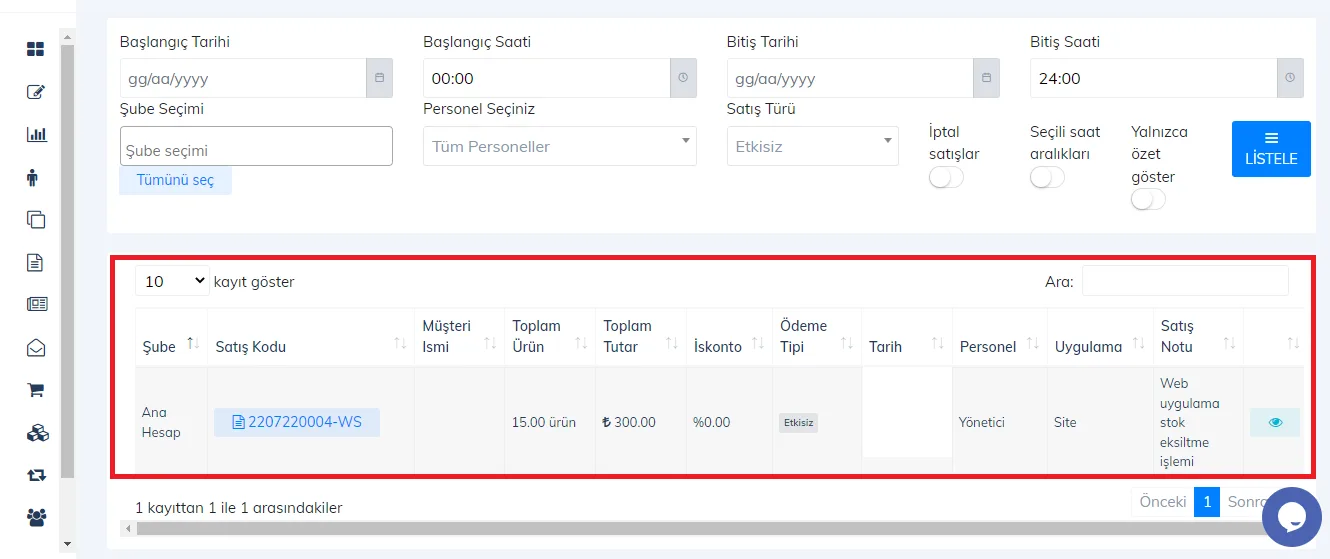Click the Başlangıç Tarihi date field

pos(243,78)
